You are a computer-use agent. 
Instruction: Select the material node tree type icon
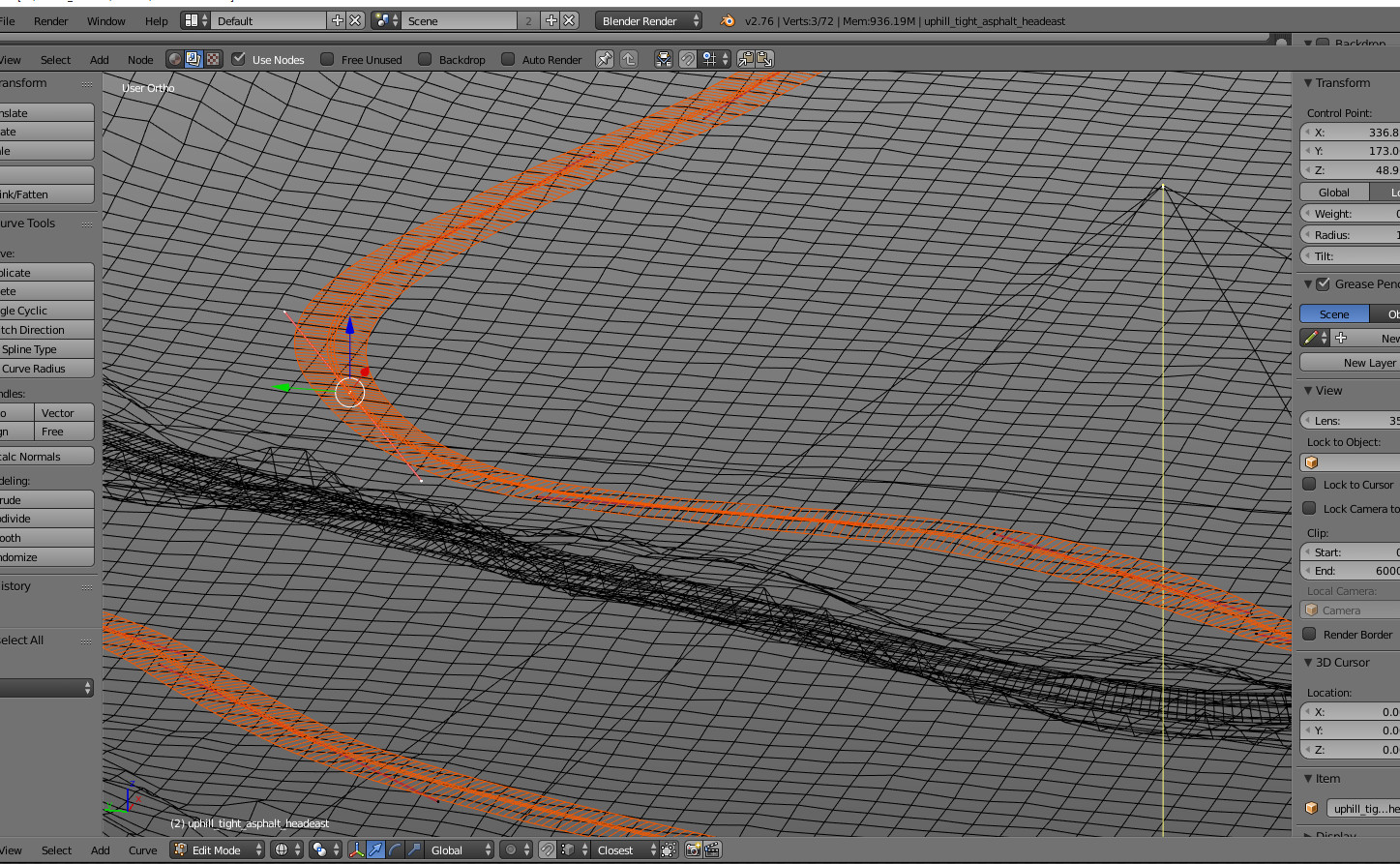pos(175,59)
